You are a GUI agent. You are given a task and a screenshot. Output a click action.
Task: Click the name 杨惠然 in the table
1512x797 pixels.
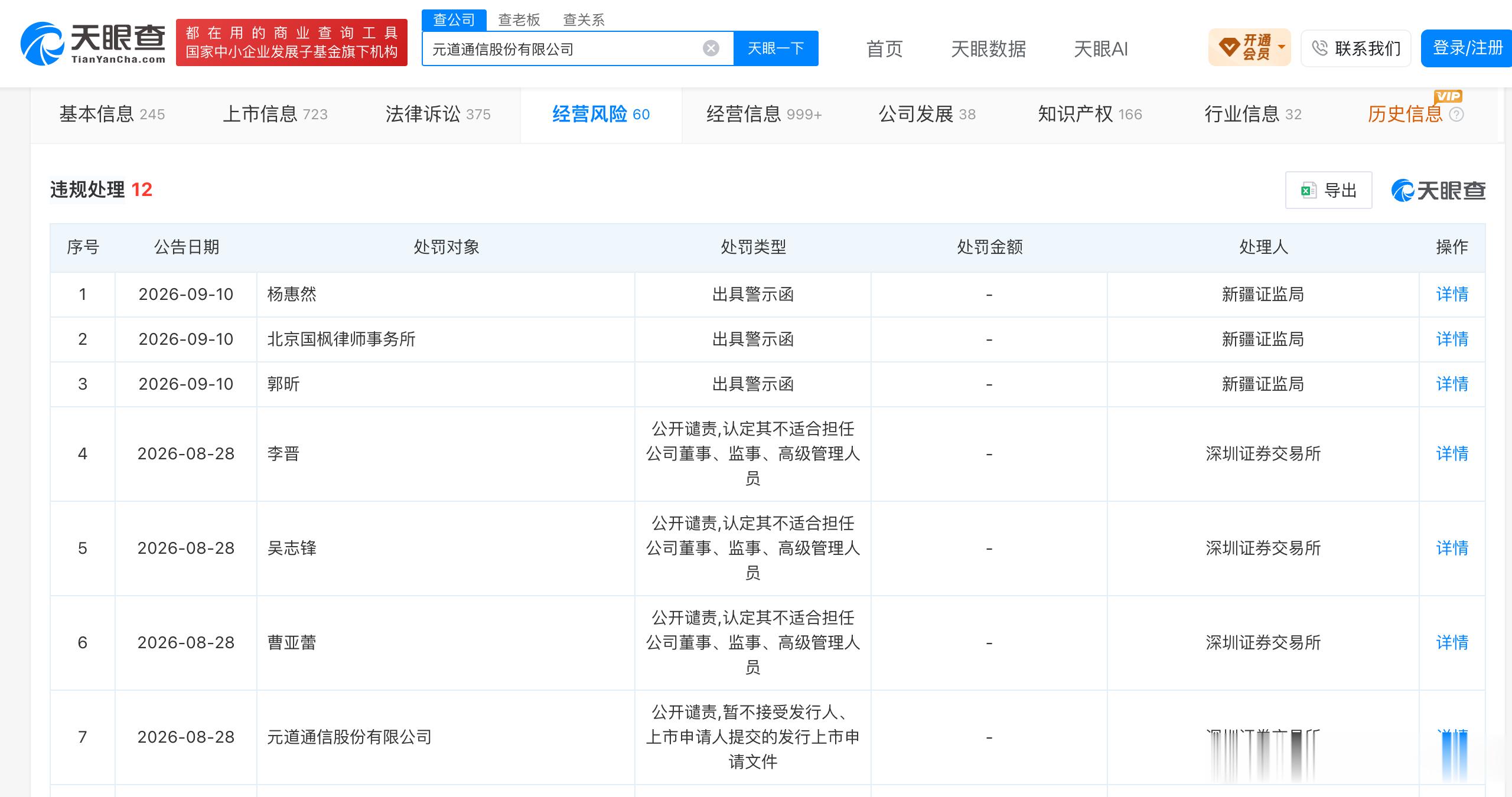click(x=292, y=295)
